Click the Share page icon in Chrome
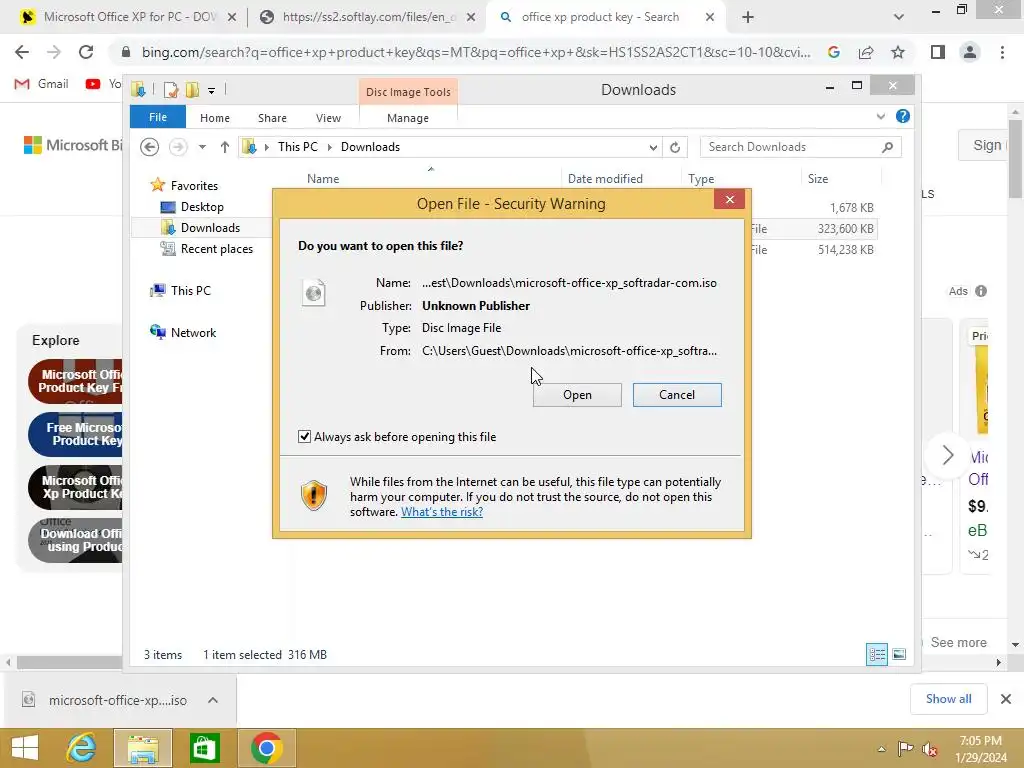 tap(866, 52)
